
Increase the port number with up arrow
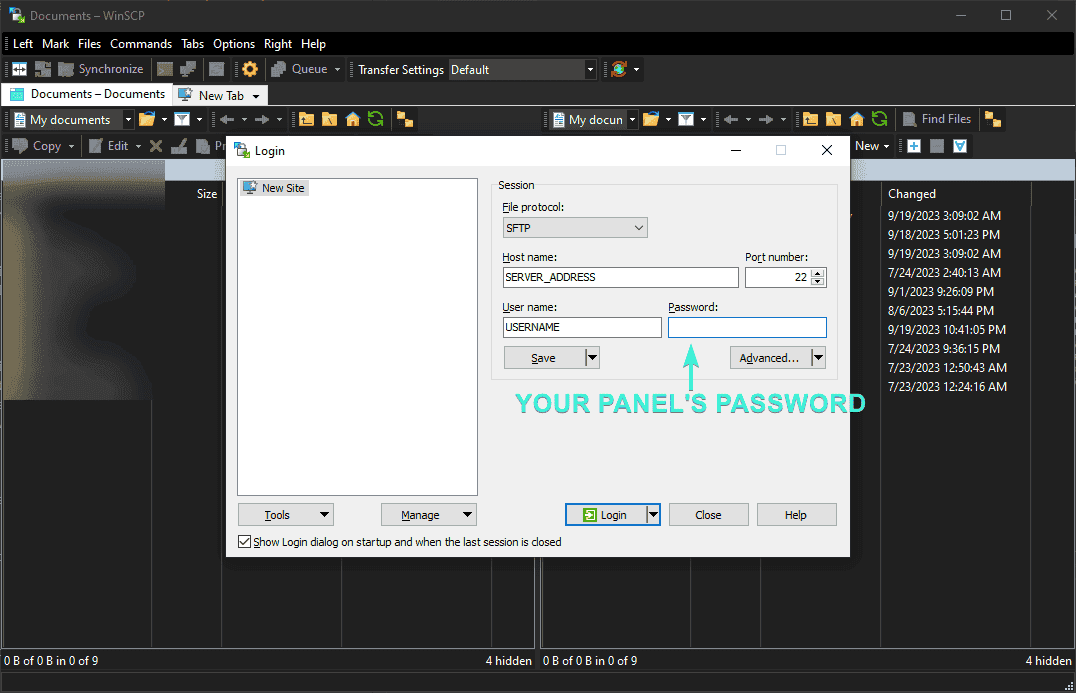pos(818,273)
